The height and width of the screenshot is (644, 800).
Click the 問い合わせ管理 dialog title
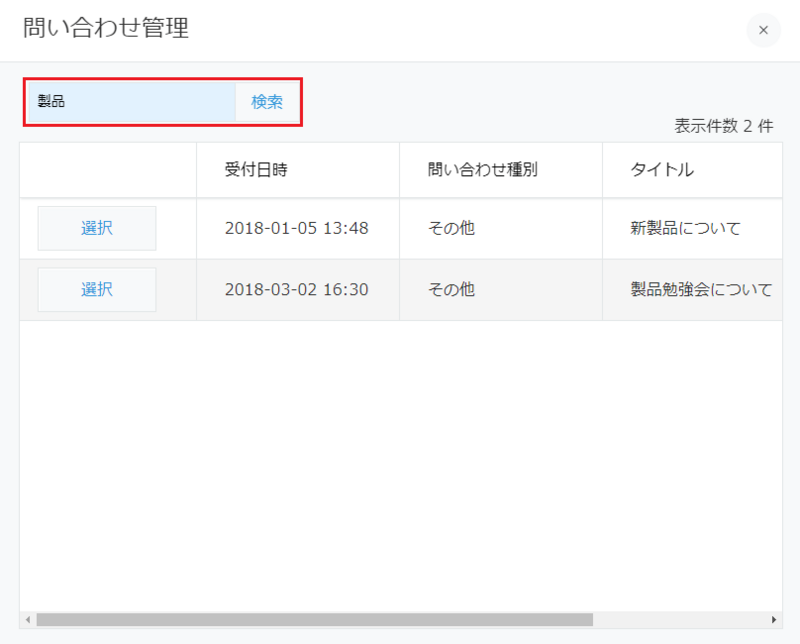pyautogui.click(x=106, y=28)
